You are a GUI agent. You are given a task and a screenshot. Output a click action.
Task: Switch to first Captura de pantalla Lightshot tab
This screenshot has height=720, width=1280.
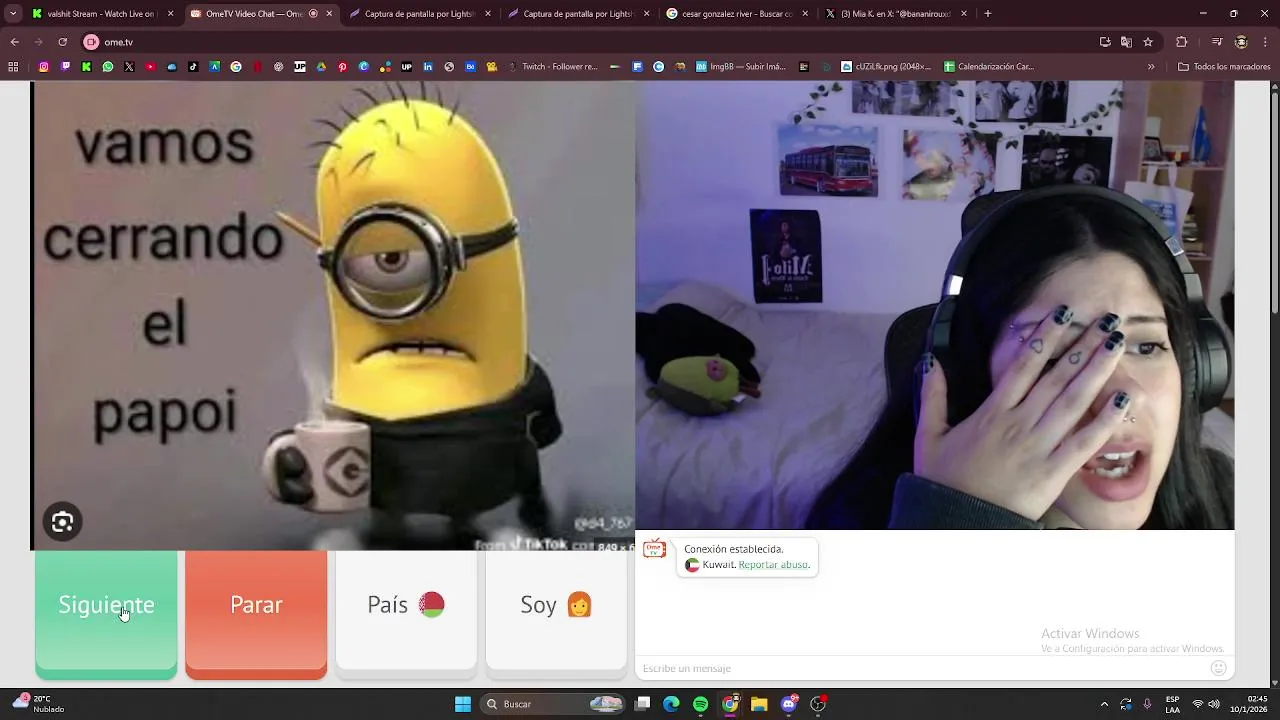pos(420,14)
